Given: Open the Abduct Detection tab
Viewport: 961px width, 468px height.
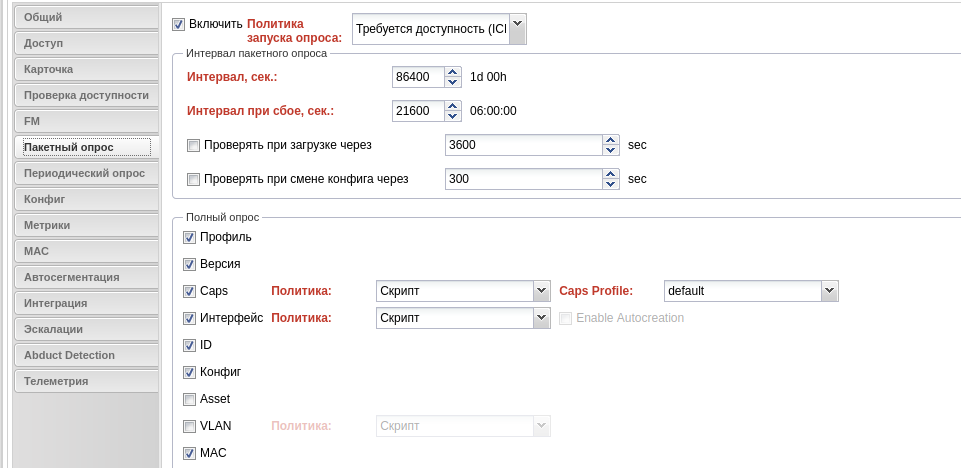Looking at the screenshot, I should coord(86,355).
